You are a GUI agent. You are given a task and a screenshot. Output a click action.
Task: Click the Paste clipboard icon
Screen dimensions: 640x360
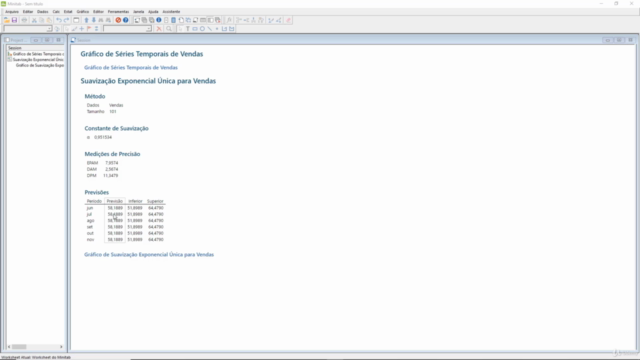[x=49, y=20]
